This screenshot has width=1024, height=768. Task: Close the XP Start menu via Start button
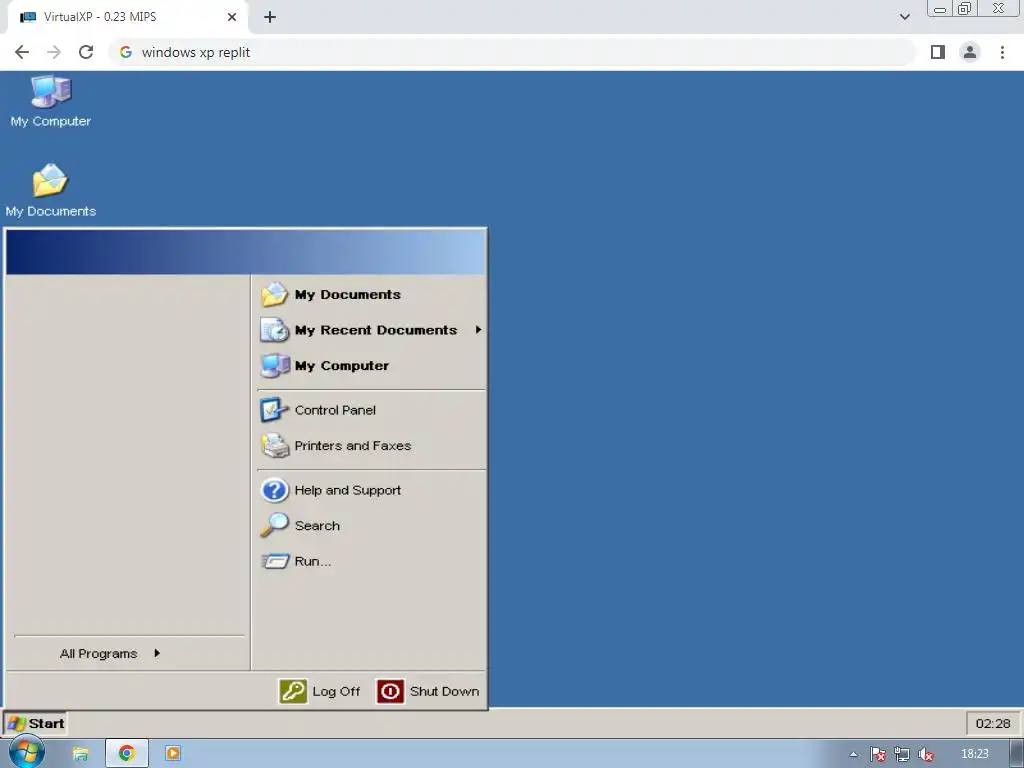tap(35, 724)
